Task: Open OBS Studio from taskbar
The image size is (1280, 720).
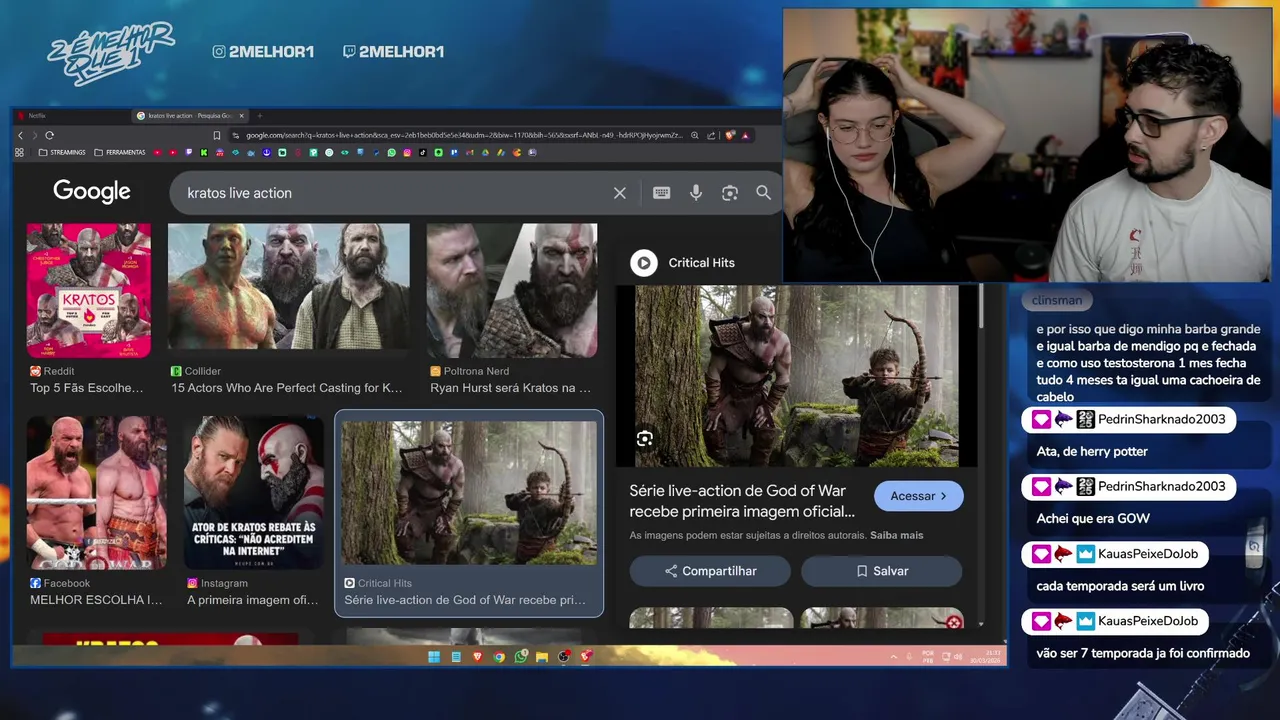Action: coord(564,657)
